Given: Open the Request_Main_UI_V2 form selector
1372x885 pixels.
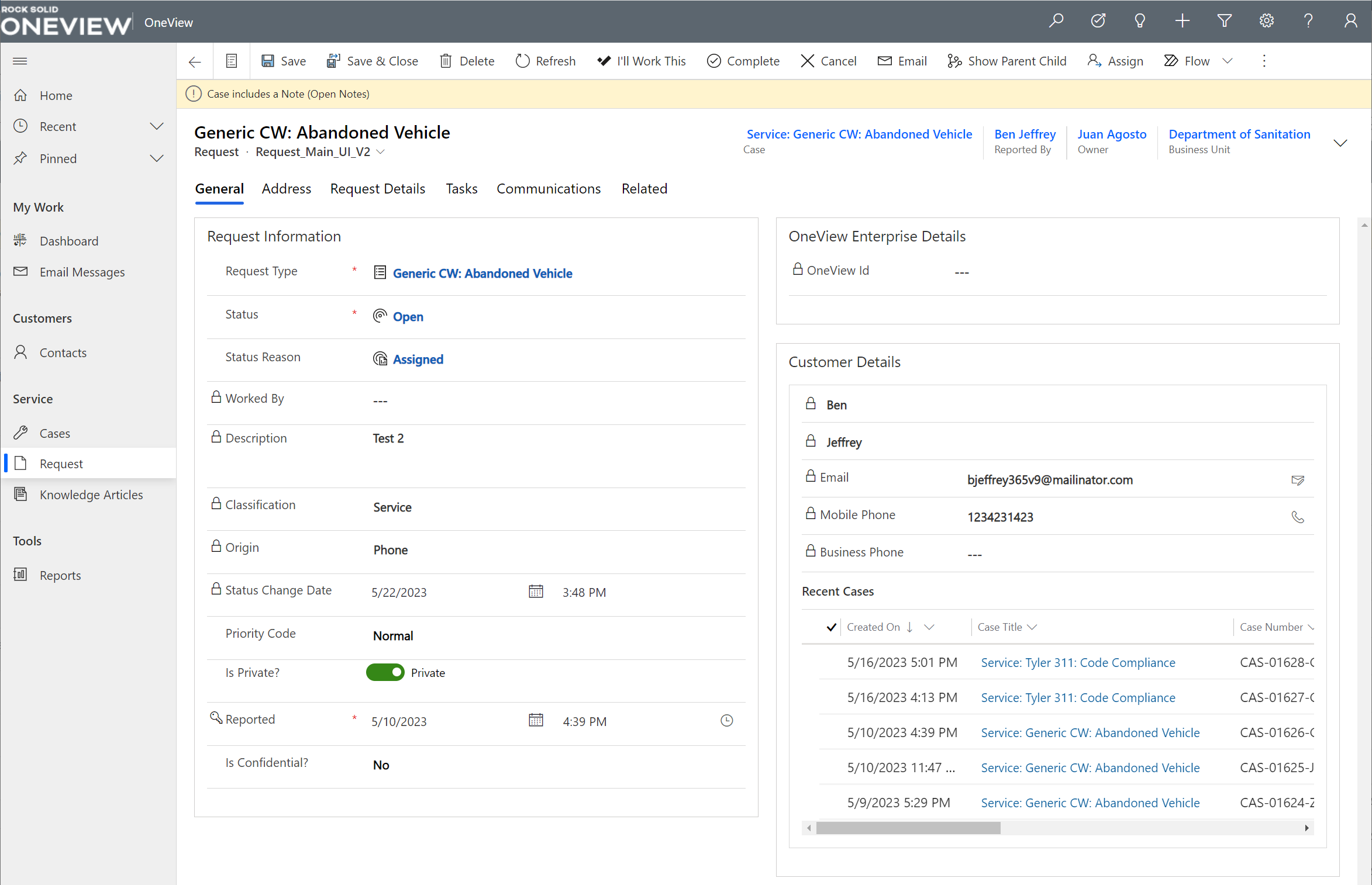Looking at the screenshot, I should [320, 152].
